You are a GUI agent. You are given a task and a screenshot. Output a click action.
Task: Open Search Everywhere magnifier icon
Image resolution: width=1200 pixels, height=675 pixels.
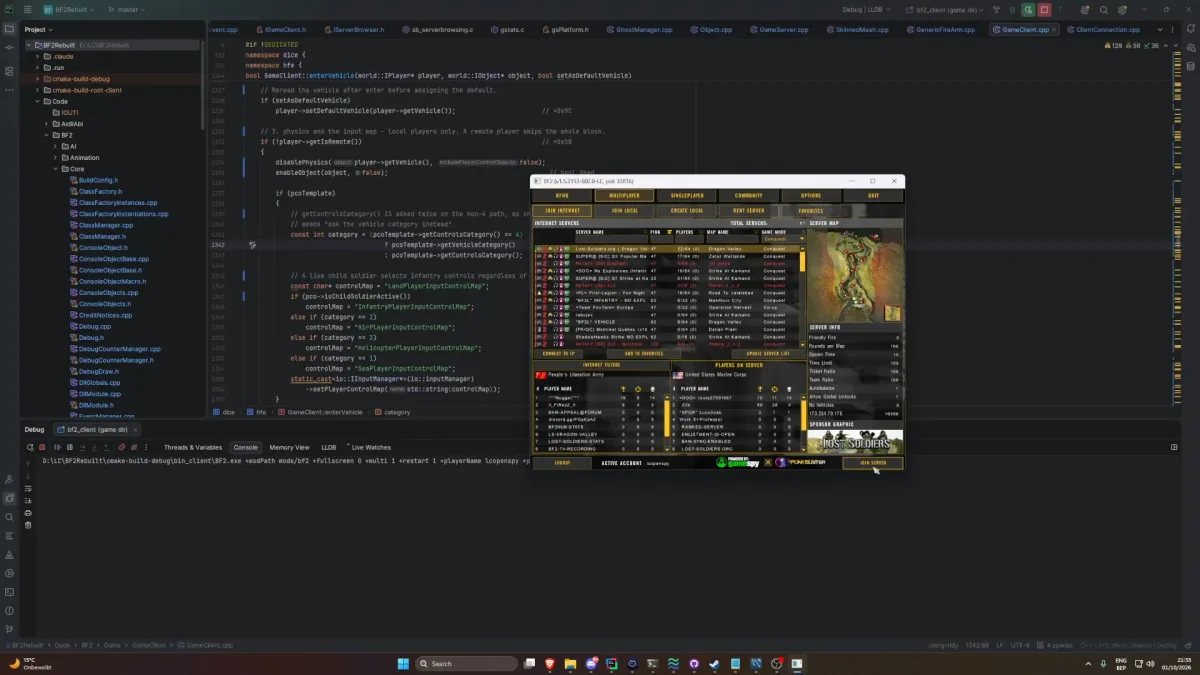pos(1104,9)
